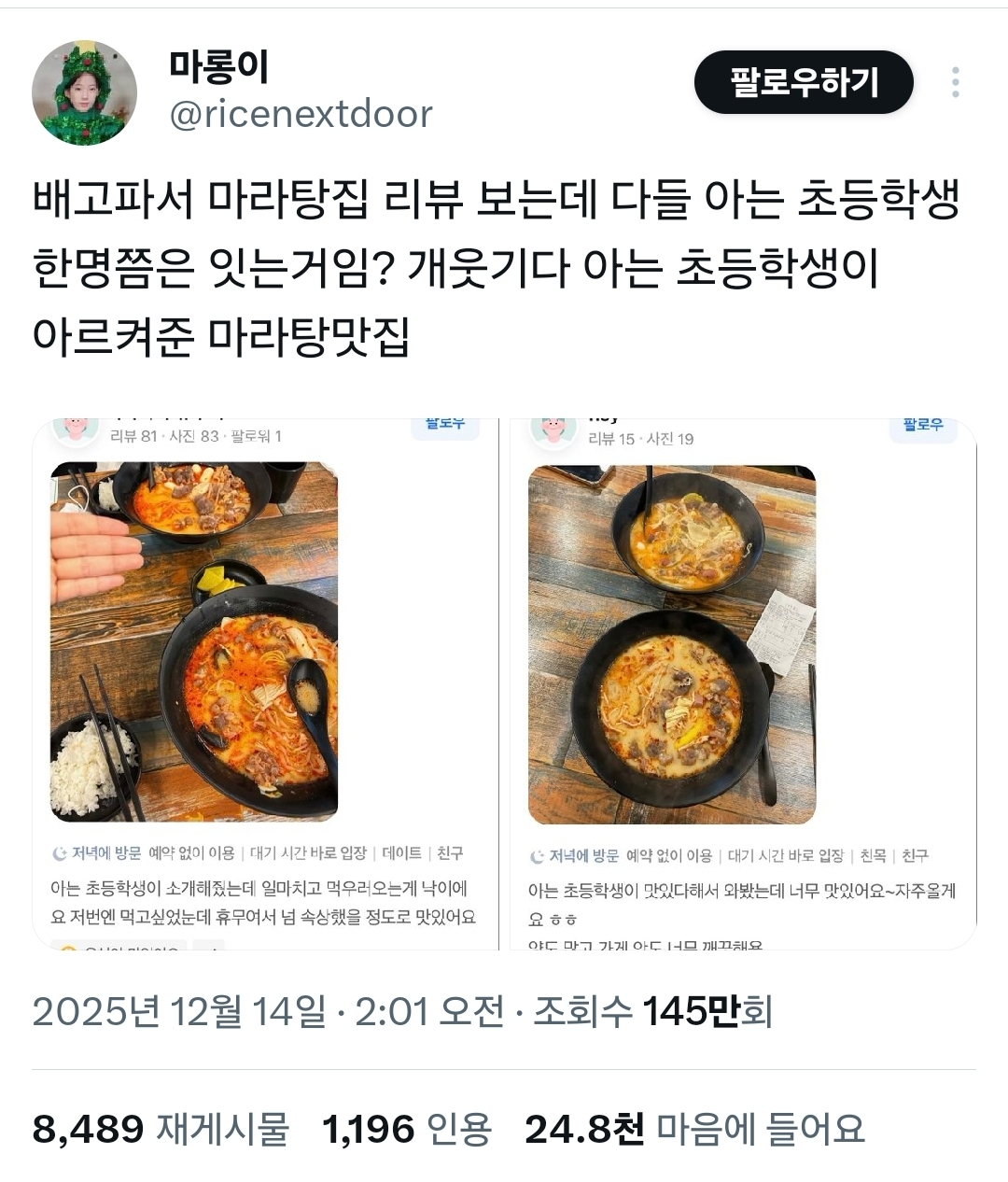Select the tweet body text
Viewport: 1008px width, 1182px height.
[496, 269]
